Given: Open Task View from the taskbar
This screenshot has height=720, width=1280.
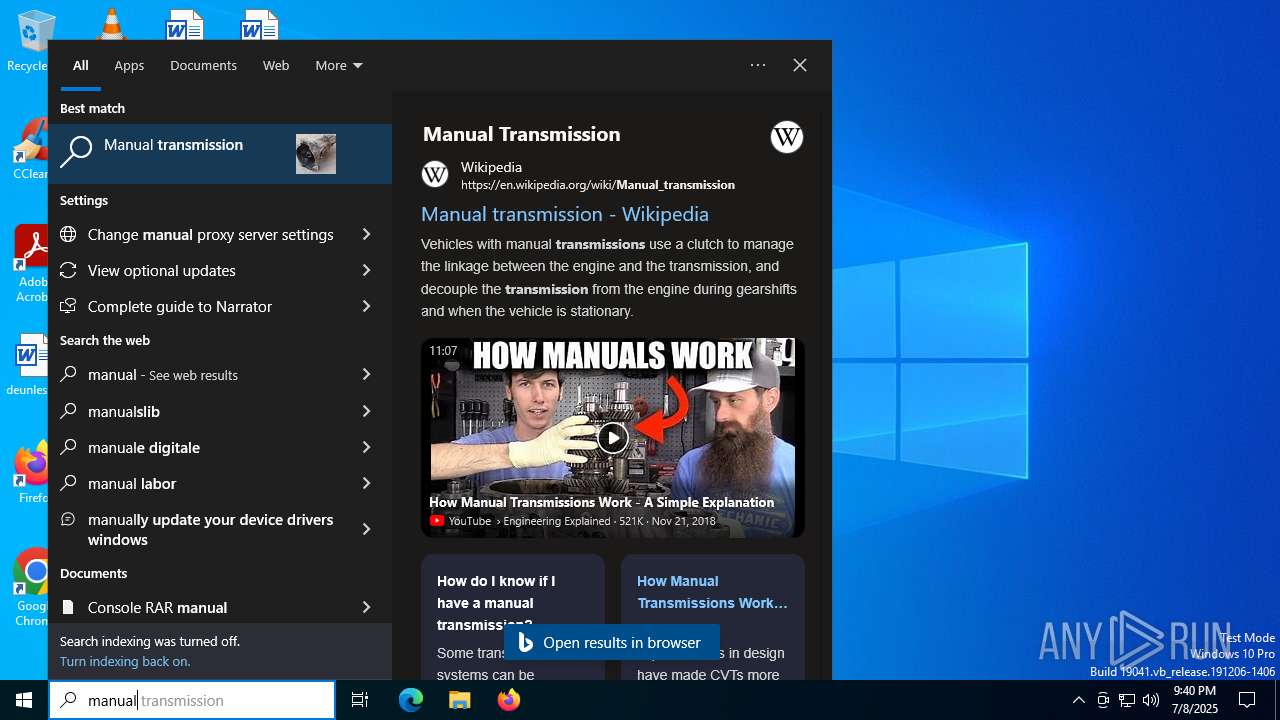Looking at the screenshot, I should click(360, 700).
